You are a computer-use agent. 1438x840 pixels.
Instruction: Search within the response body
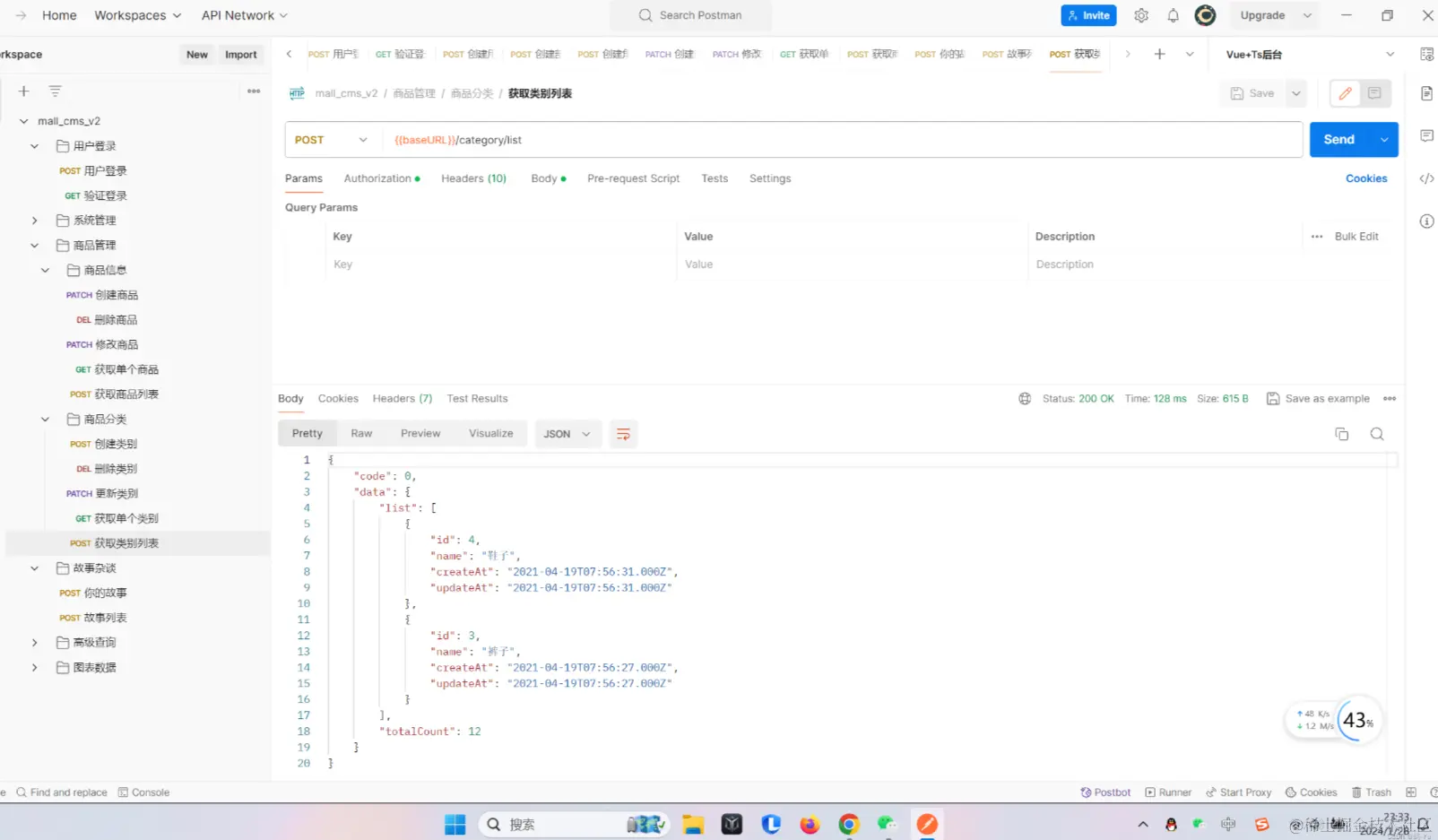point(1377,434)
